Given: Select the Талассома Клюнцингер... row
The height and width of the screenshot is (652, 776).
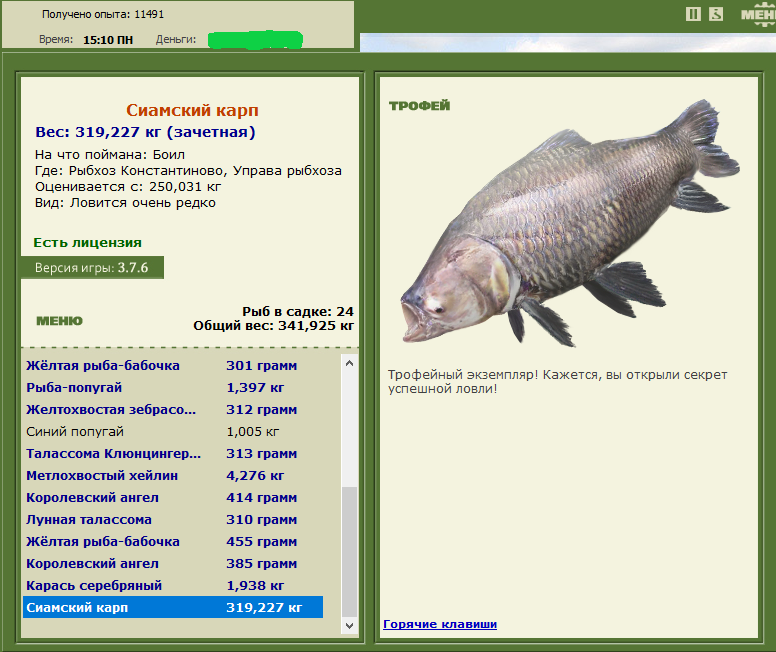Looking at the screenshot, I should 173,453.
